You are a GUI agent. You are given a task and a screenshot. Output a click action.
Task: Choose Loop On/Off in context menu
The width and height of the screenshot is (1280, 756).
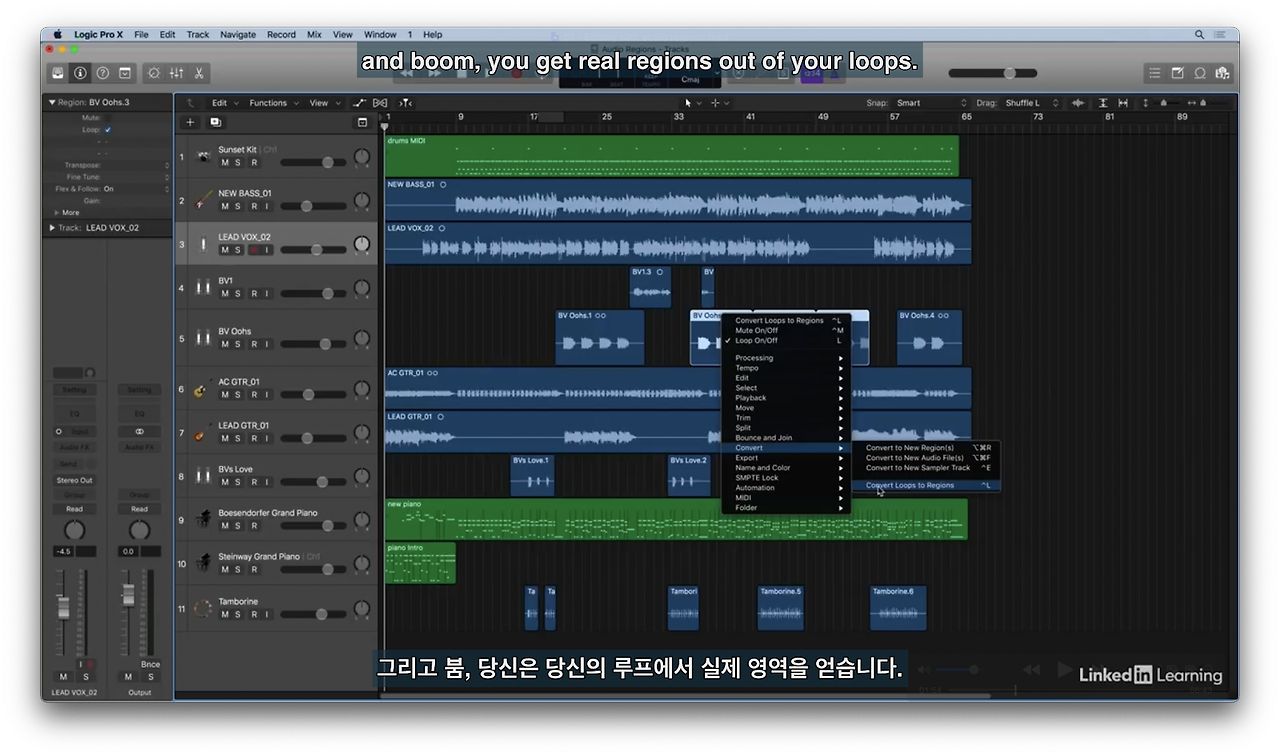[x=787, y=341]
